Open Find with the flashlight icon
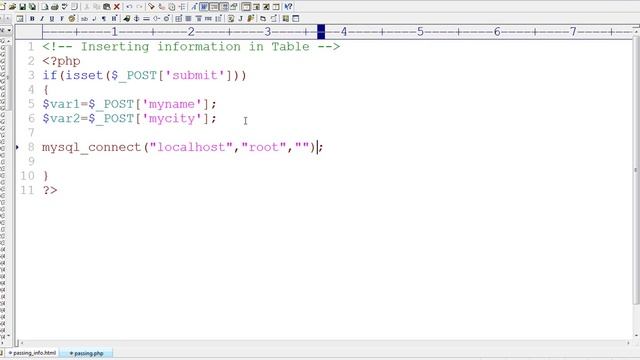 click(151, 7)
